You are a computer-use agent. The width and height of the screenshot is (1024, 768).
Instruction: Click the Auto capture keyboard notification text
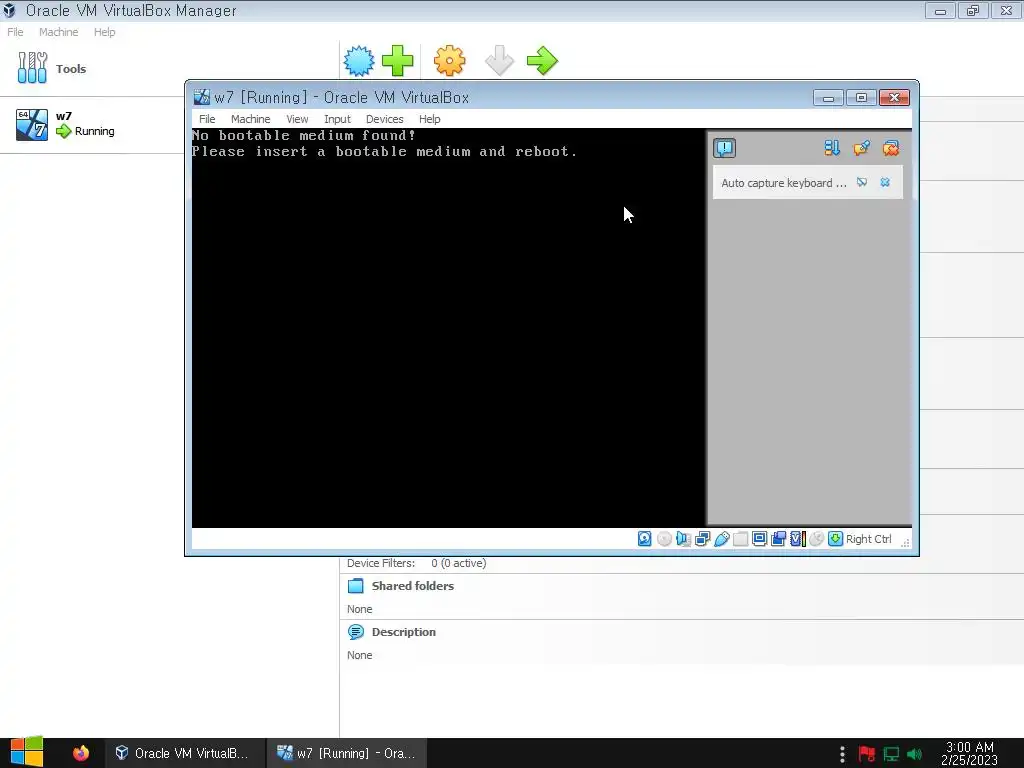(784, 183)
